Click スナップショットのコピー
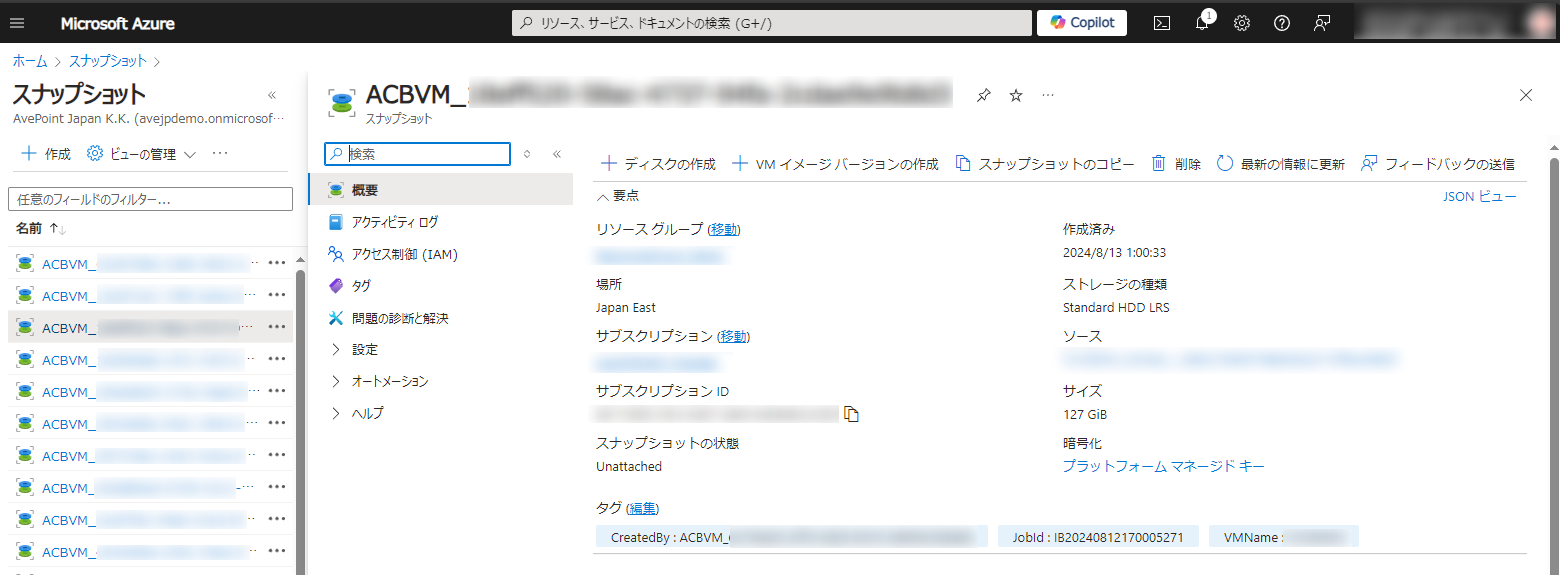This screenshot has height=575, width=1560. point(1045,164)
